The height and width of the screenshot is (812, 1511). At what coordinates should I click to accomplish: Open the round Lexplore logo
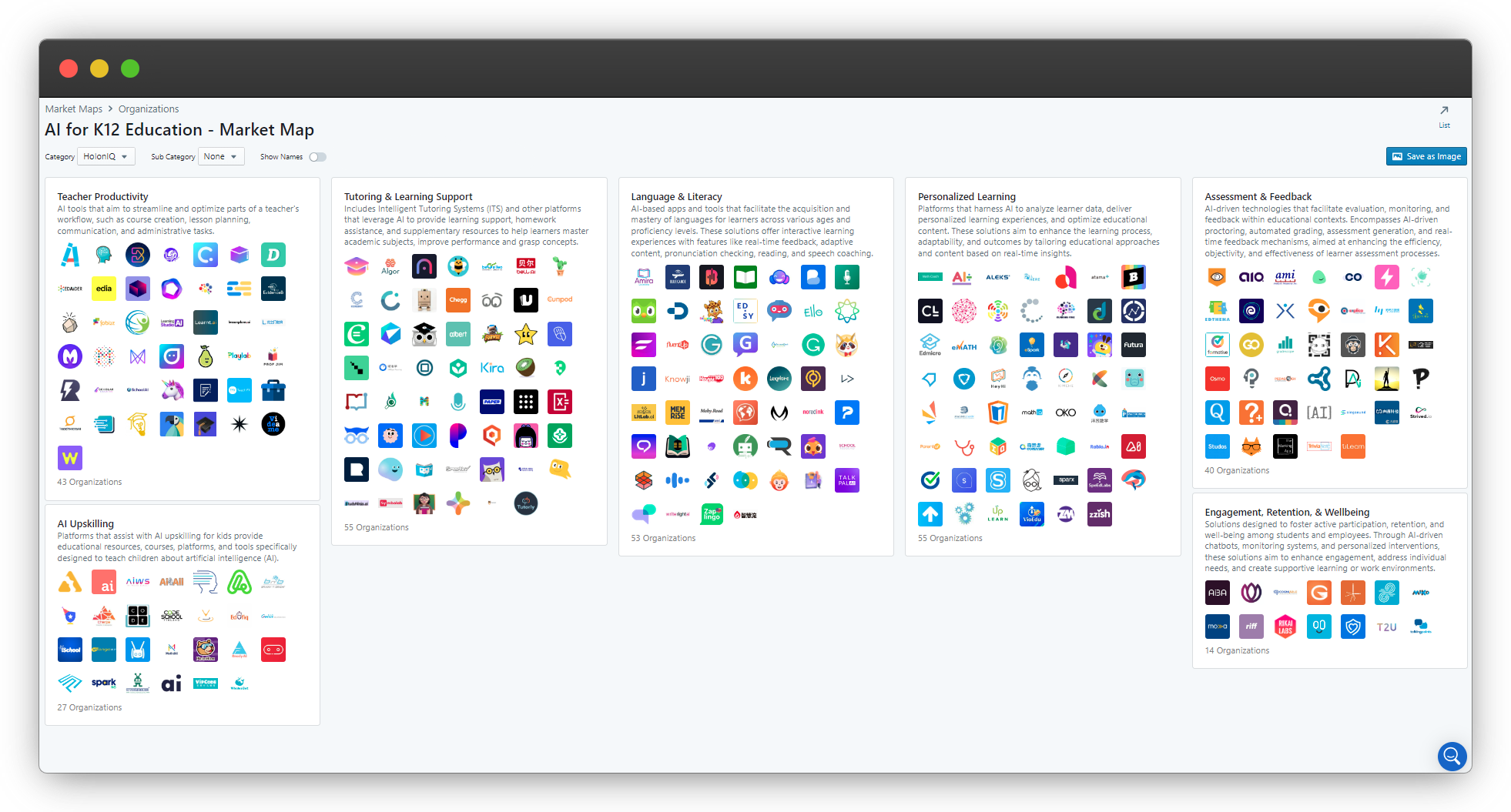[779, 379]
